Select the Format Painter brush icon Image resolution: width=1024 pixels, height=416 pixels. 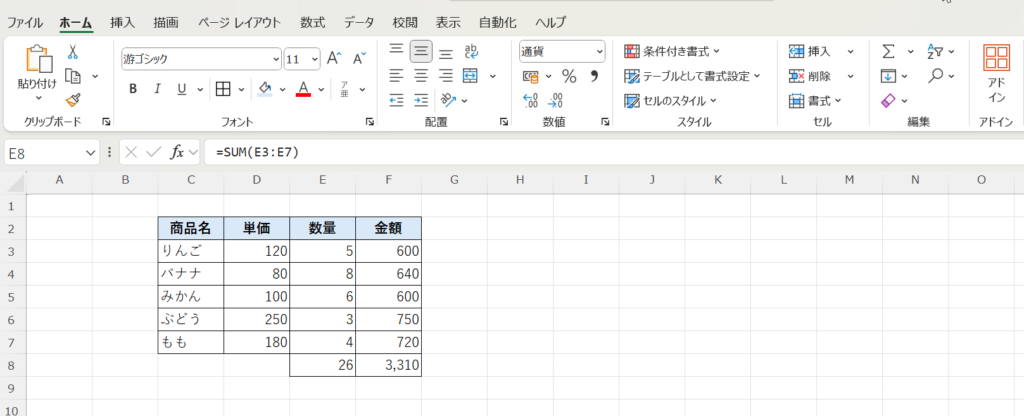[73, 99]
